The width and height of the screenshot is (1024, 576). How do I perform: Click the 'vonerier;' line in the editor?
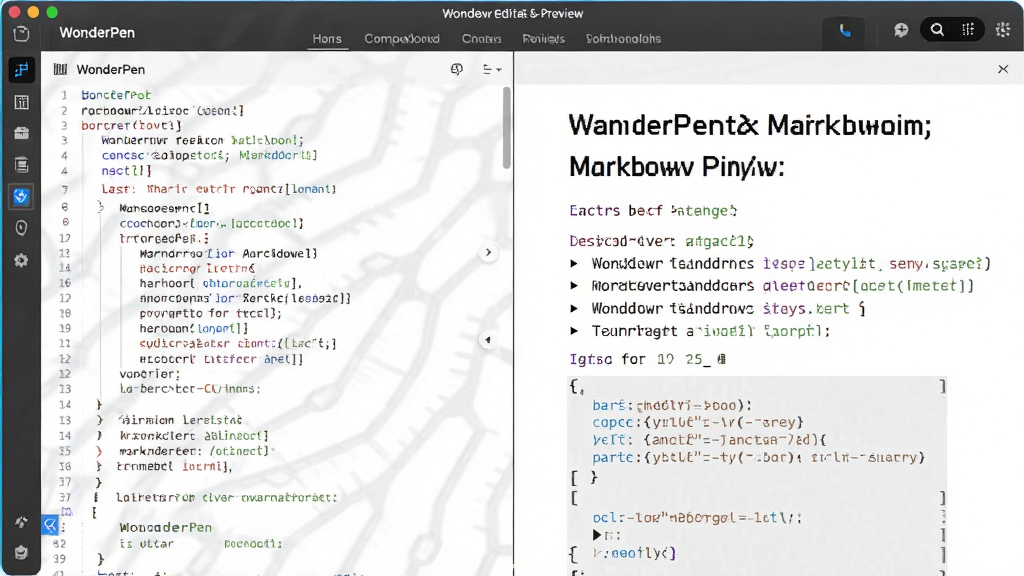click(x=150, y=374)
